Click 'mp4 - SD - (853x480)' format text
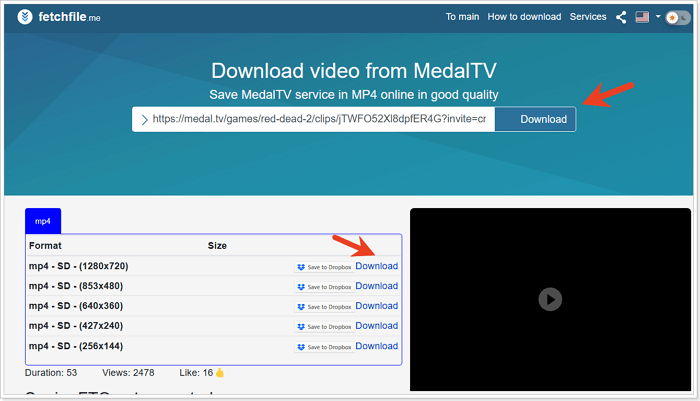The image size is (700, 401). [76, 286]
